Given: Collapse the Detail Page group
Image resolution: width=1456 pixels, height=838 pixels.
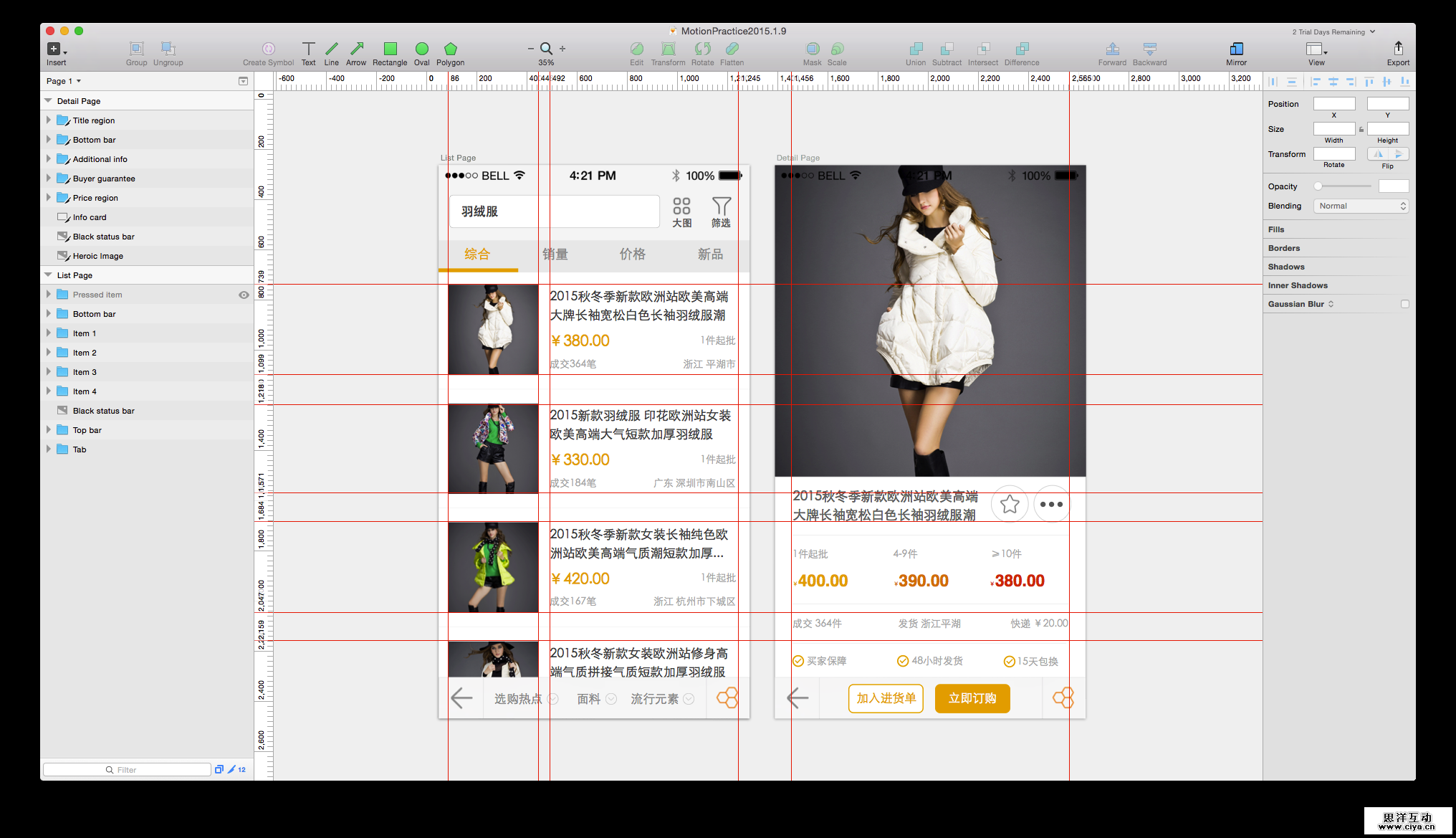Looking at the screenshot, I should (x=47, y=101).
